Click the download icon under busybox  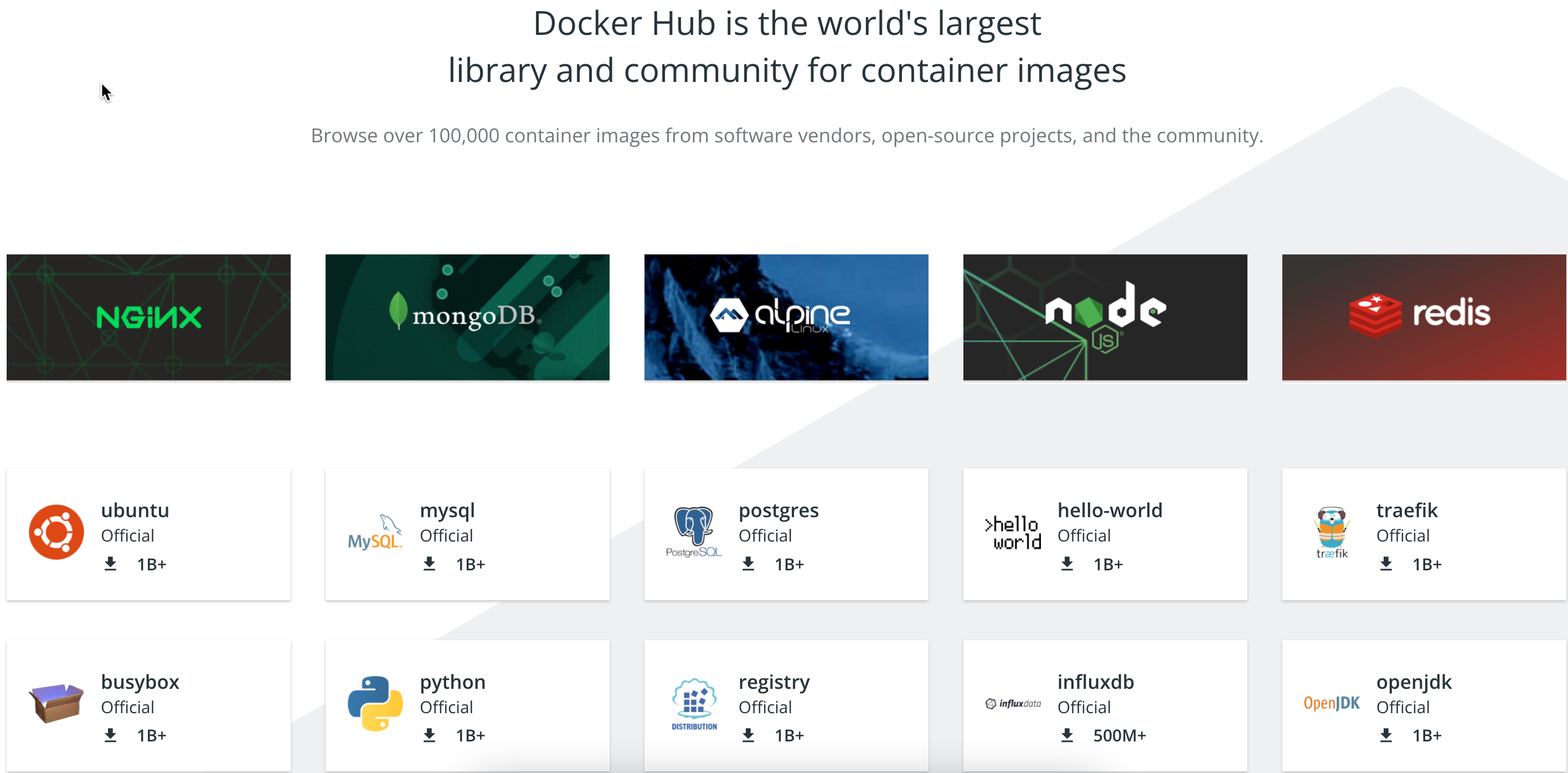click(x=110, y=735)
